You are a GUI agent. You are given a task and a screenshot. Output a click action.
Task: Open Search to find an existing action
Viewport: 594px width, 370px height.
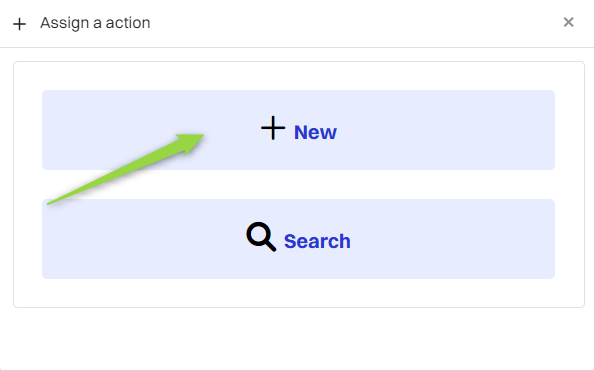299,239
